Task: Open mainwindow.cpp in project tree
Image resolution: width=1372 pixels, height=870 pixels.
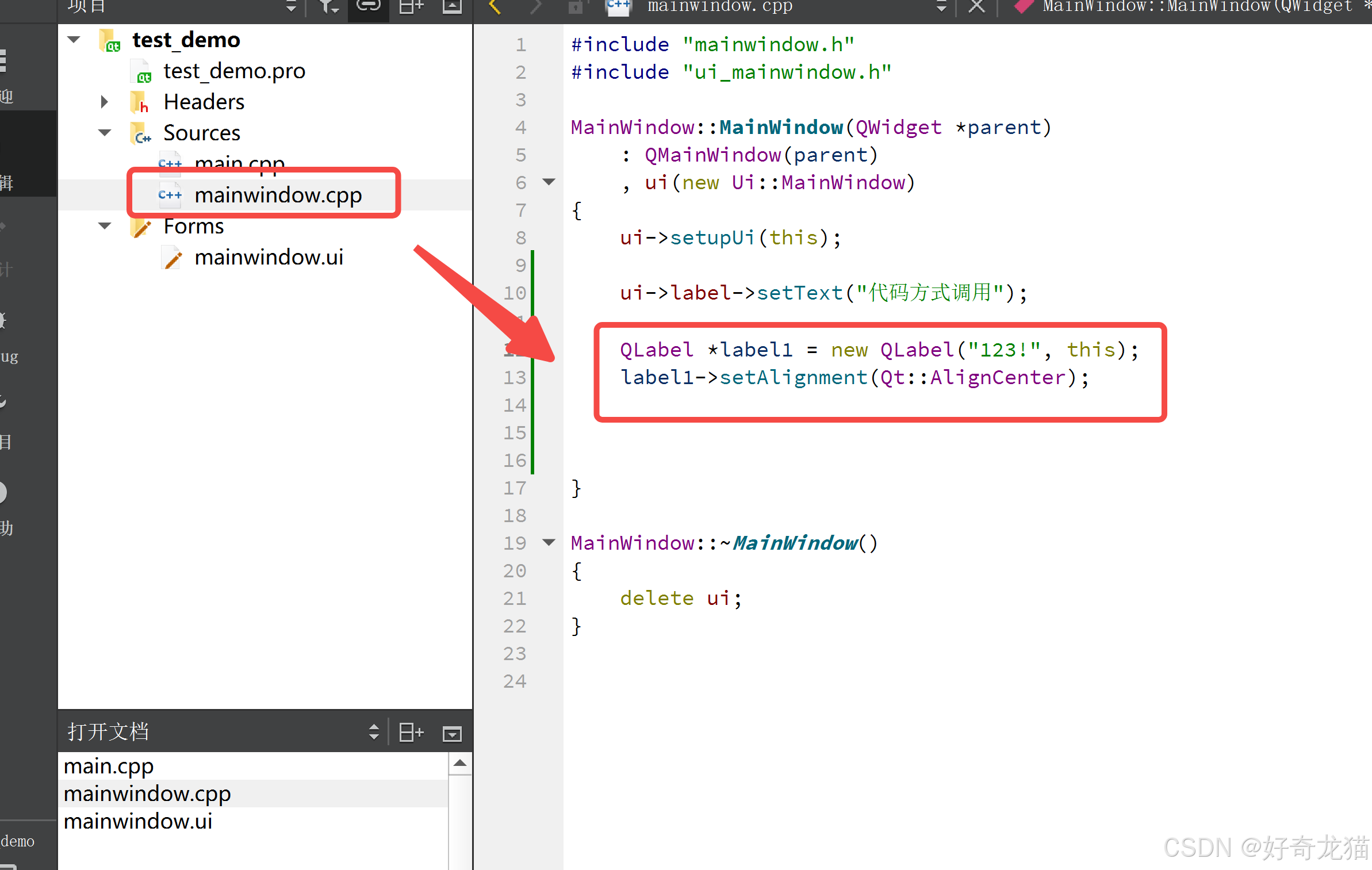Action: pos(278,195)
